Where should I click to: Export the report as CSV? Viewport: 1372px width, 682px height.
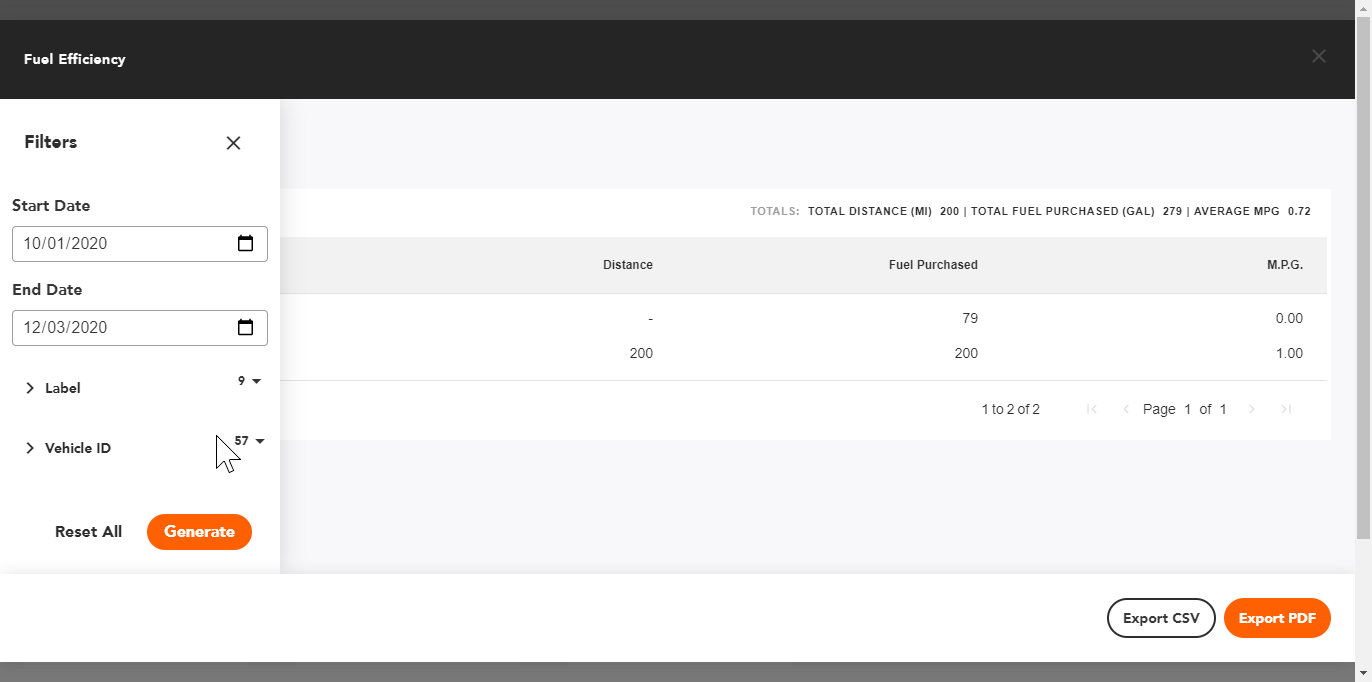tap(1160, 618)
